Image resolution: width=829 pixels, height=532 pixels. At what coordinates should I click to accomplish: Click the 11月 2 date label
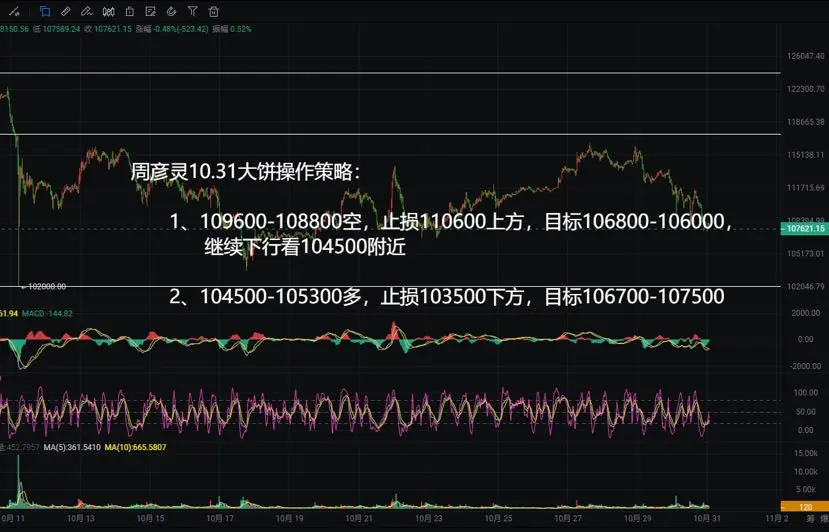click(777, 519)
